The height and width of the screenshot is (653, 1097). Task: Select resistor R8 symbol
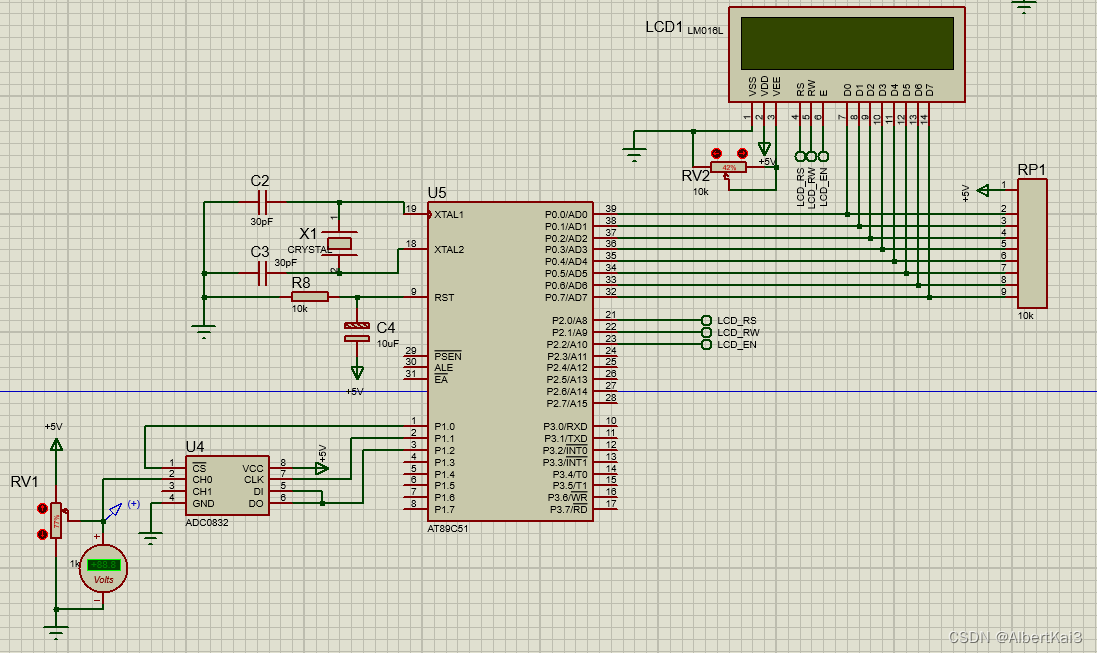310,297
